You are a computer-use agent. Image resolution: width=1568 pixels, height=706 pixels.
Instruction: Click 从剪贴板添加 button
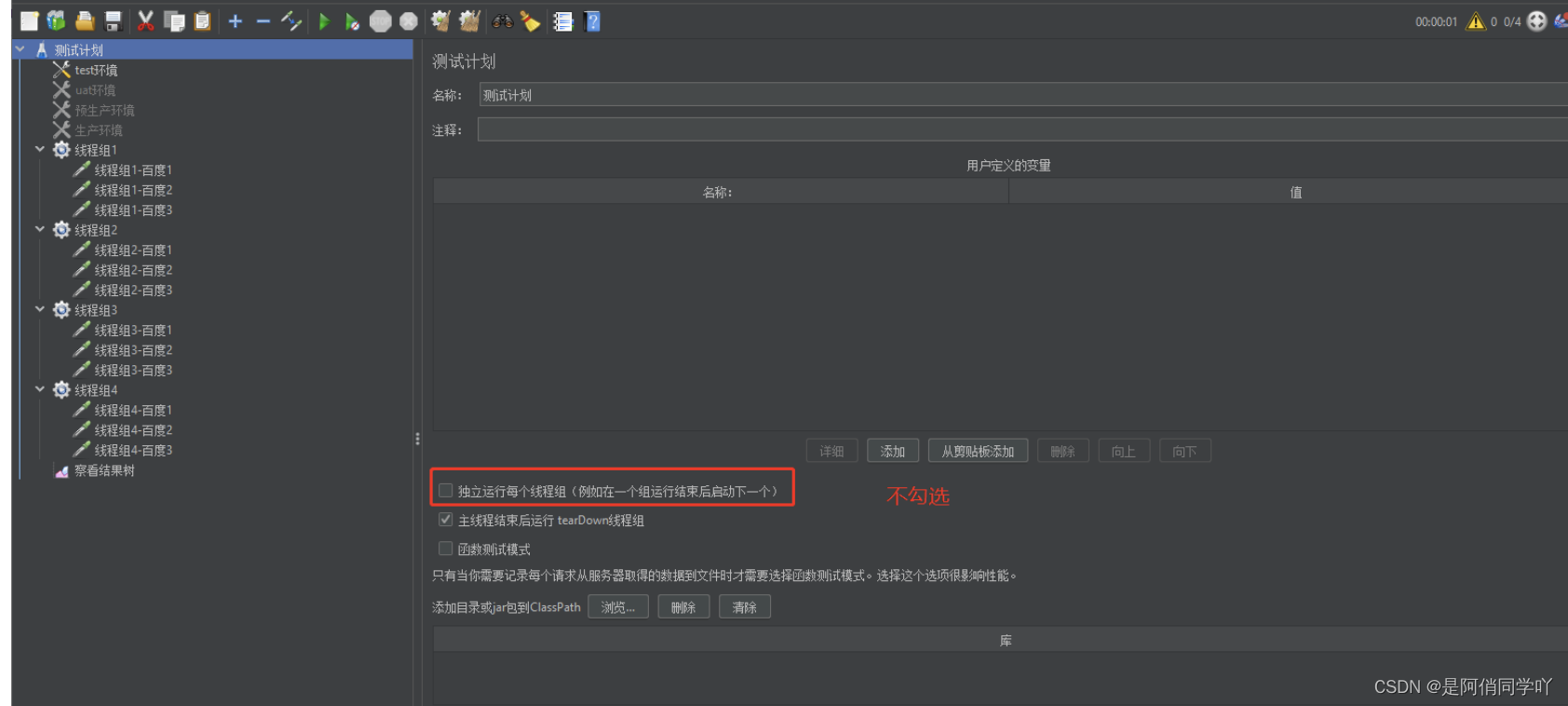[x=978, y=451]
